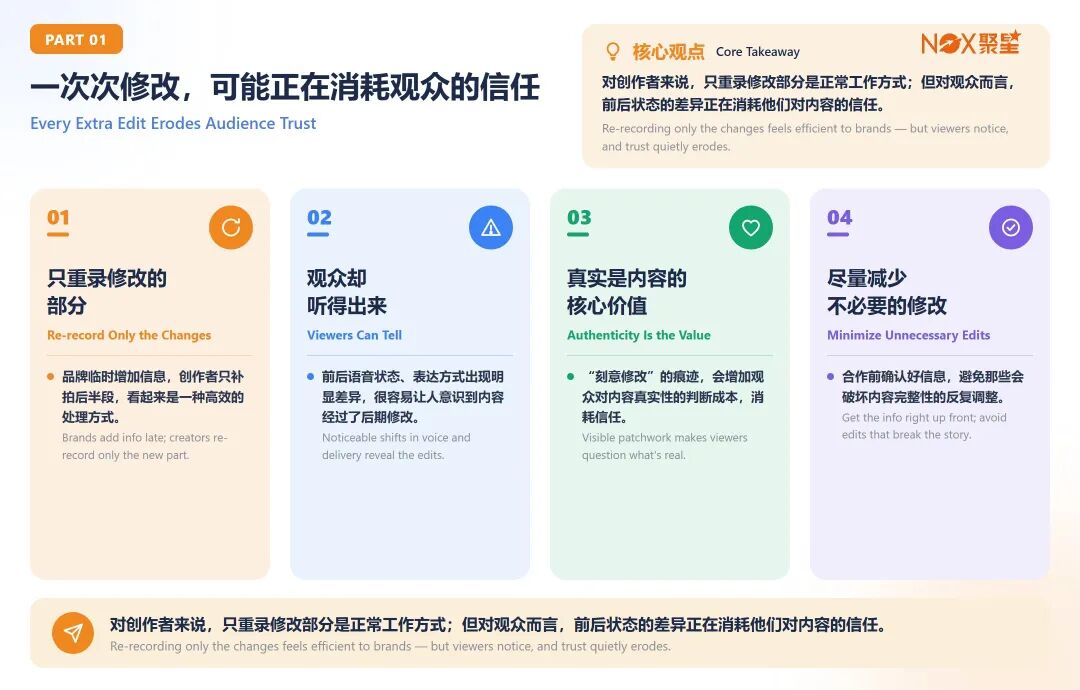Click the 核心观点 heading
The width and height of the screenshot is (1080, 690).
668,52
